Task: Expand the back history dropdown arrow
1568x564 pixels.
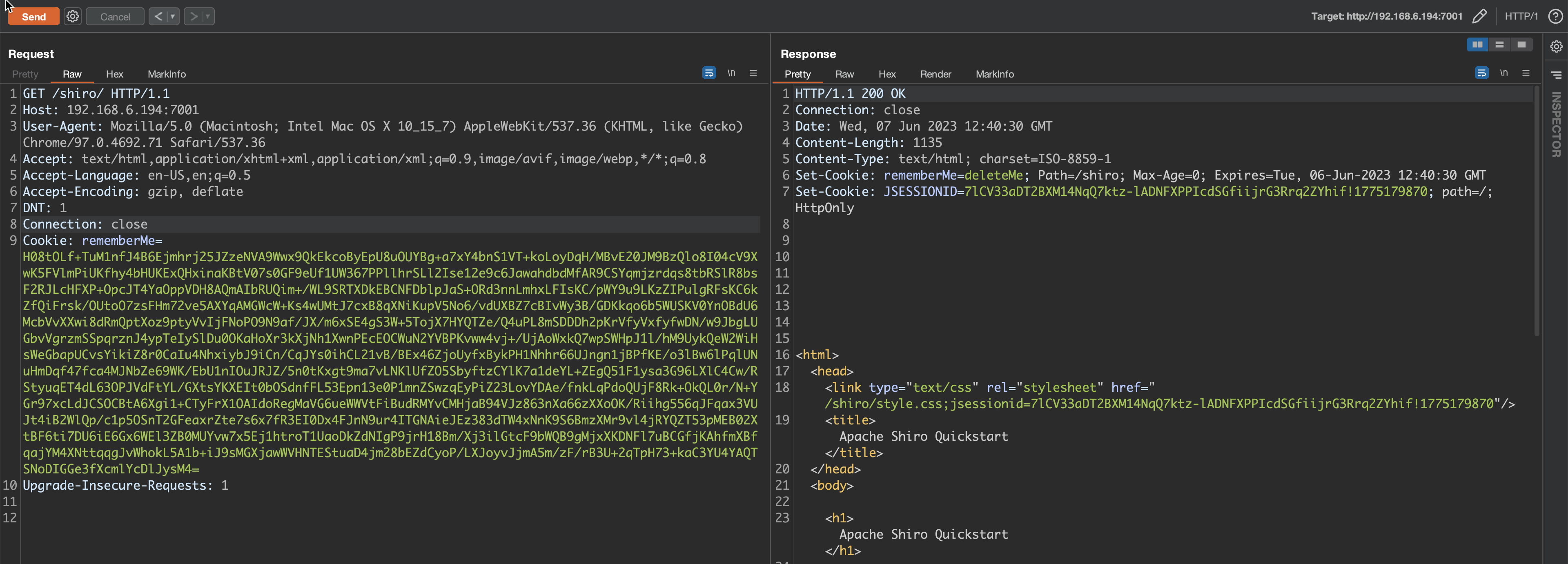Action: point(173,16)
